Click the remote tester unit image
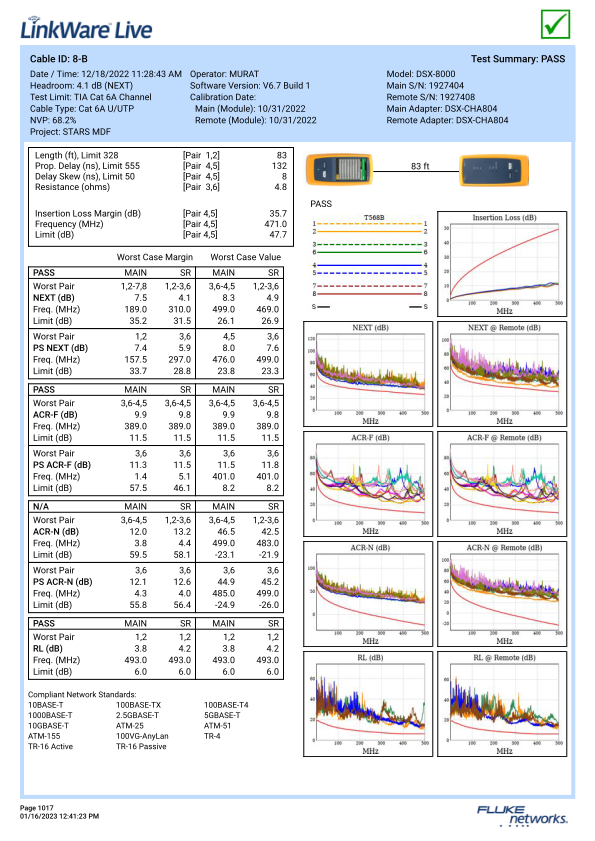This screenshot has width=595, height=841. (494, 171)
